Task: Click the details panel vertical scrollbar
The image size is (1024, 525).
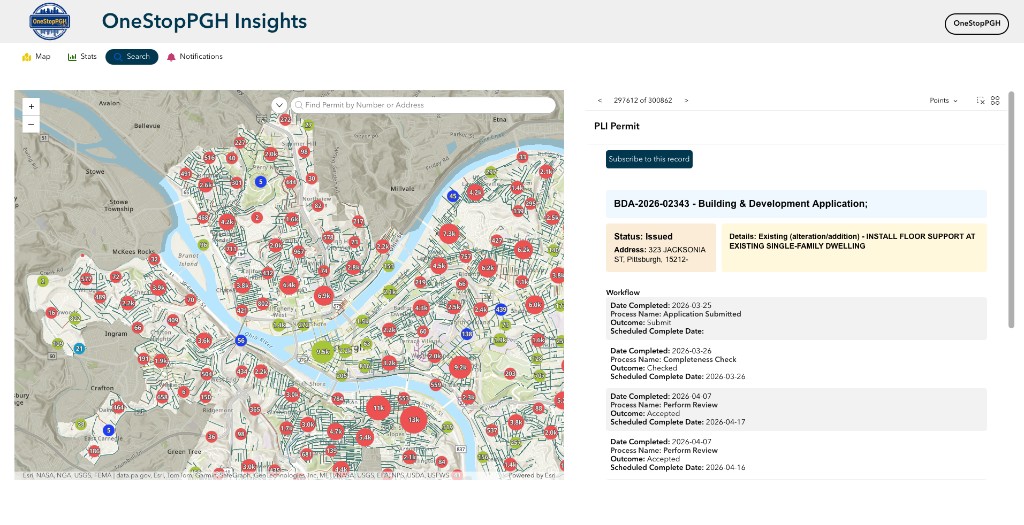Action: click(x=1012, y=209)
